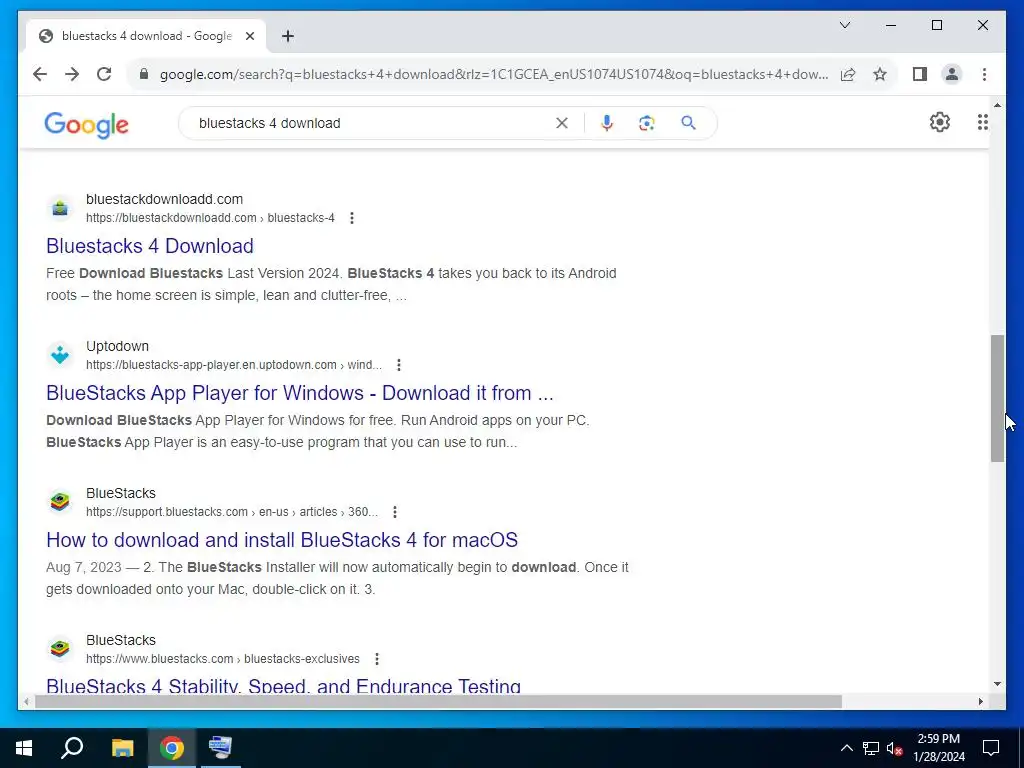Open the network tray icon

(x=871, y=748)
